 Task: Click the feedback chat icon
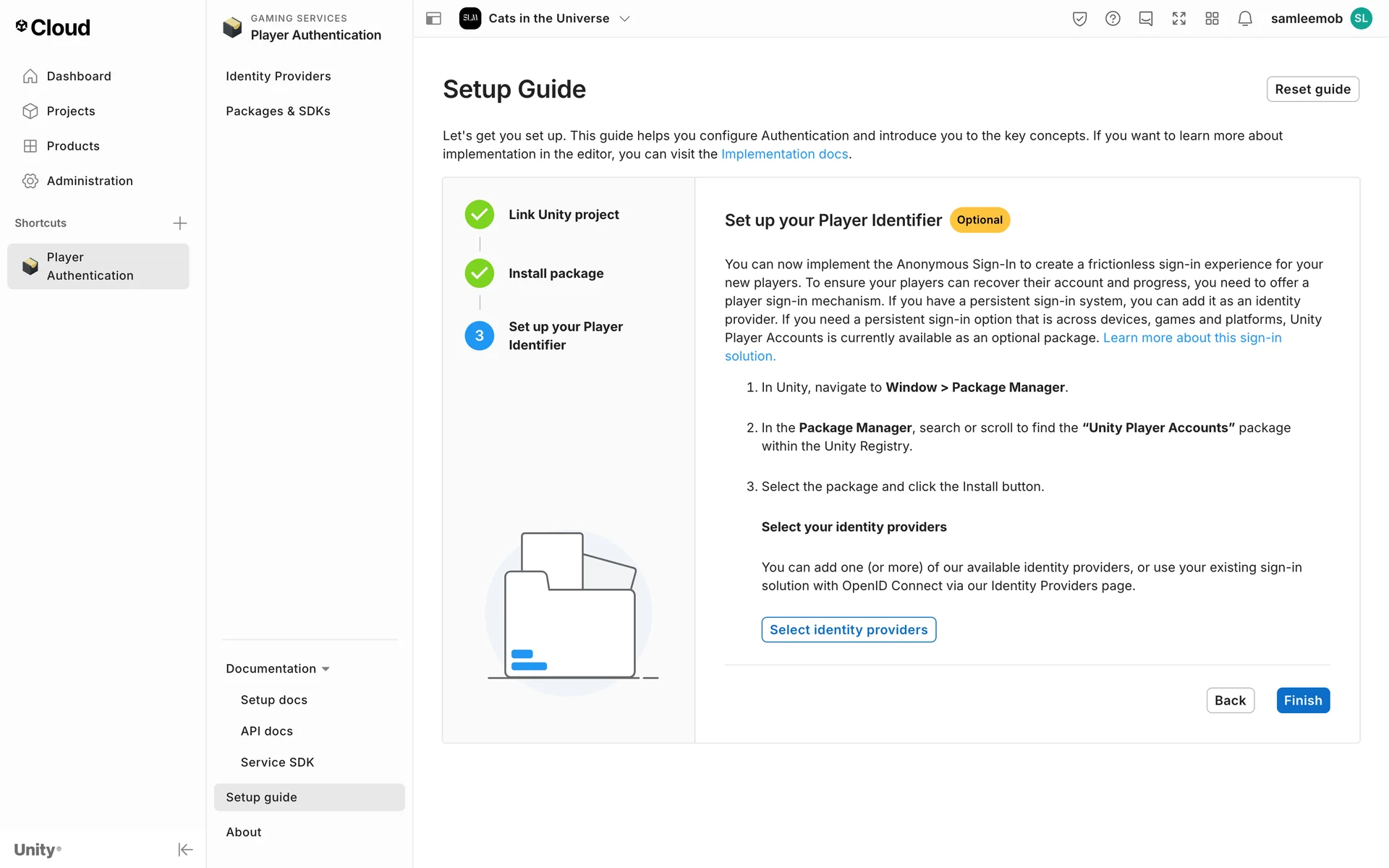coord(1146,19)
